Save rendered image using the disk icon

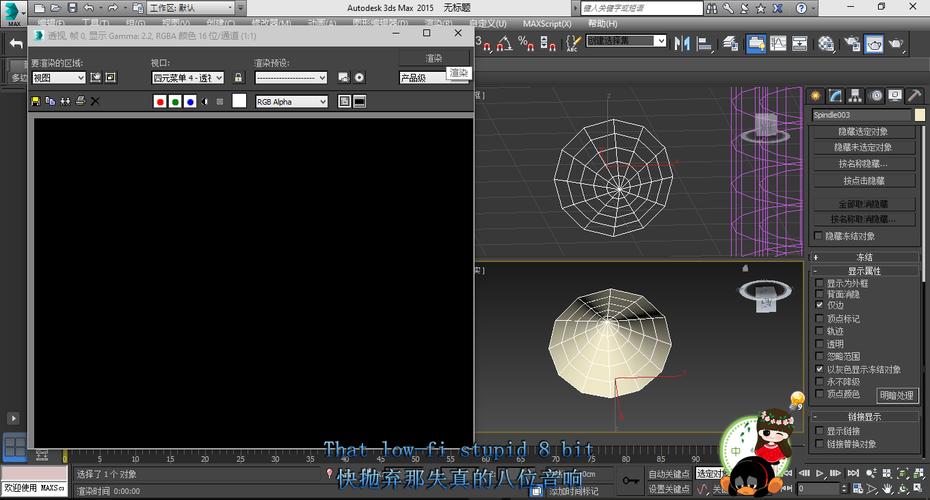(37, 101)
